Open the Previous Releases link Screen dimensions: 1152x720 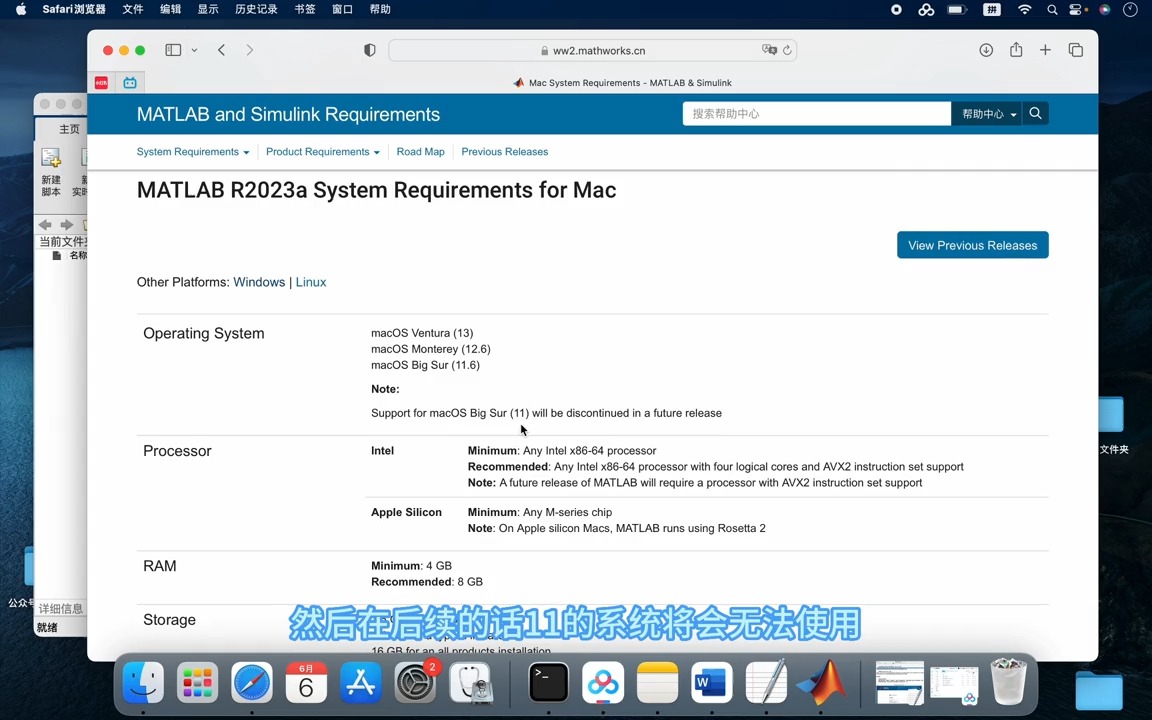tap(505, 152)
